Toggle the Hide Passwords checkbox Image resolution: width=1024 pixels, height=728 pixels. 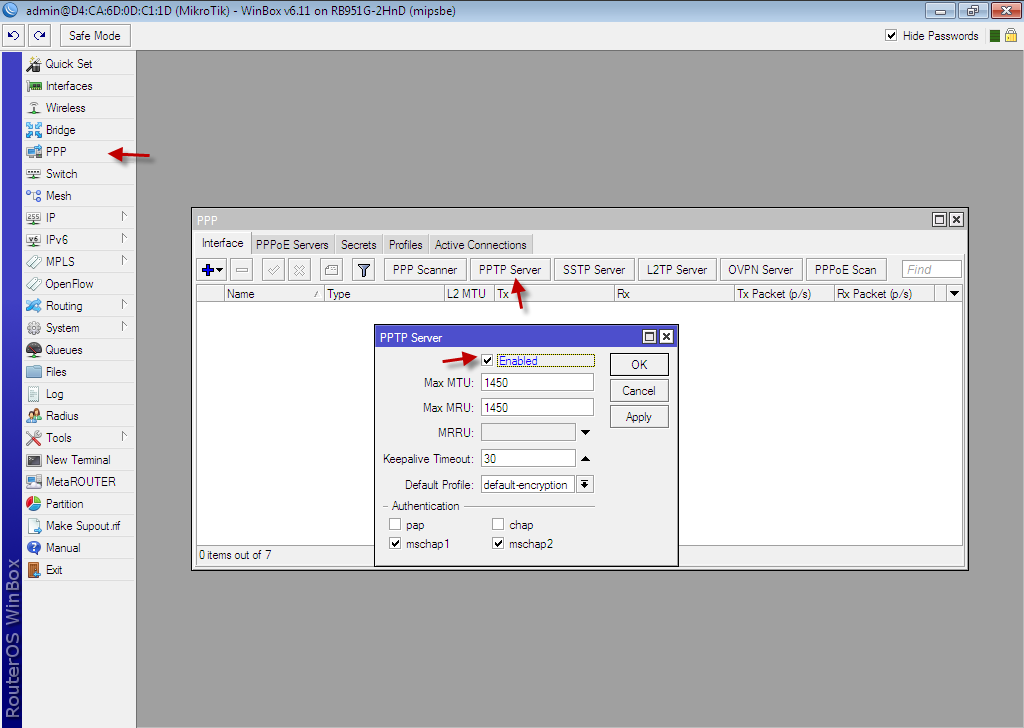[891, 35]
